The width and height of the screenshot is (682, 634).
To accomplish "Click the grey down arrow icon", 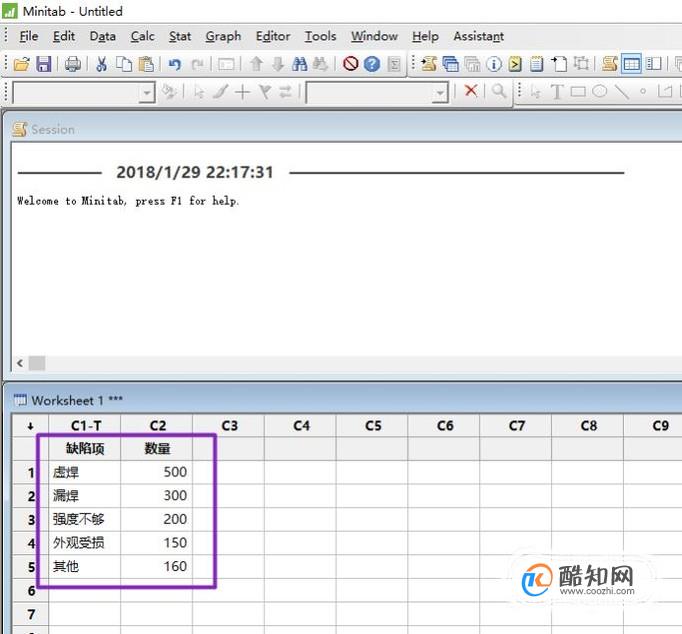I will click(x=277, y=64).
